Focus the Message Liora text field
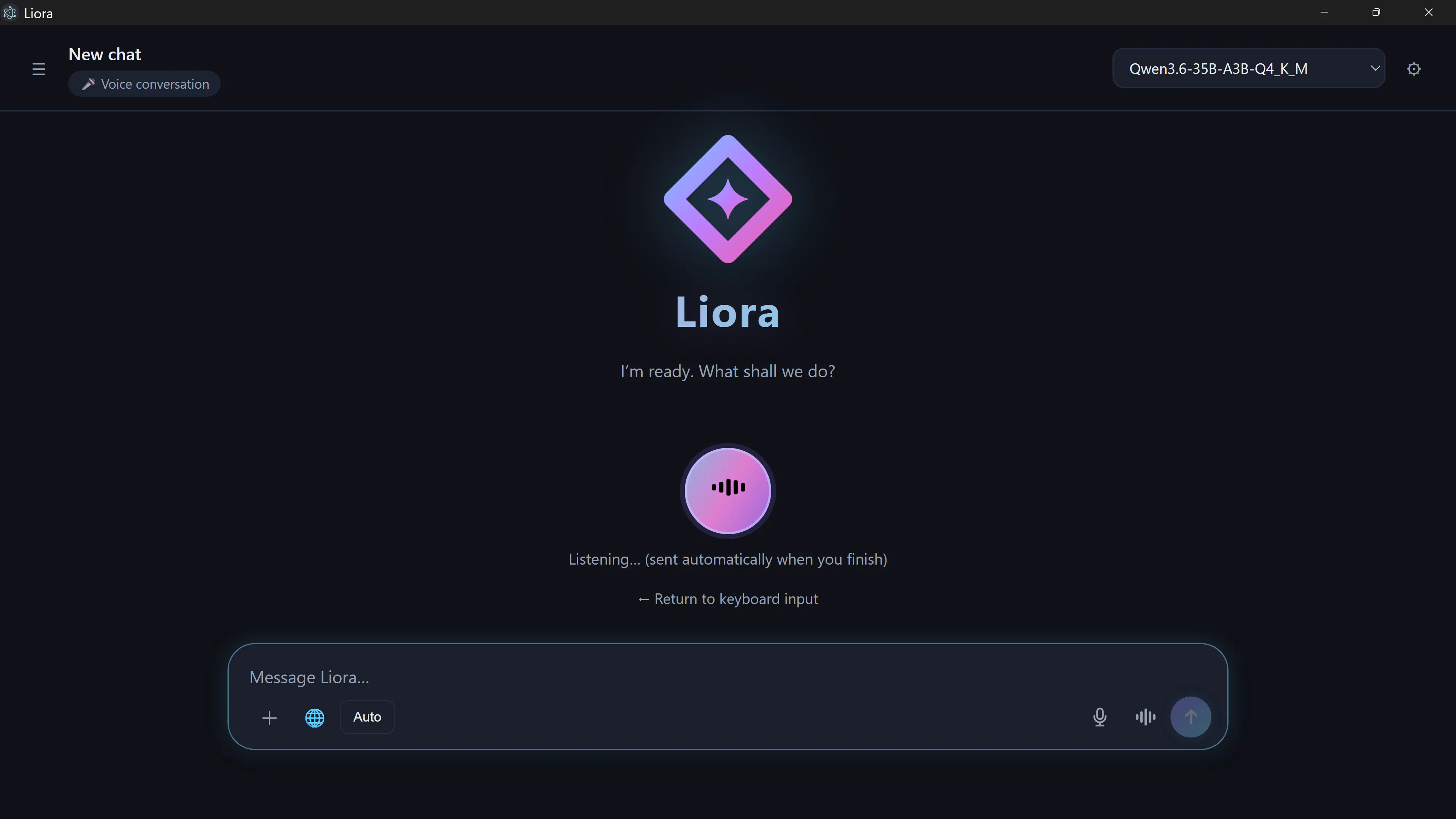 728,677
